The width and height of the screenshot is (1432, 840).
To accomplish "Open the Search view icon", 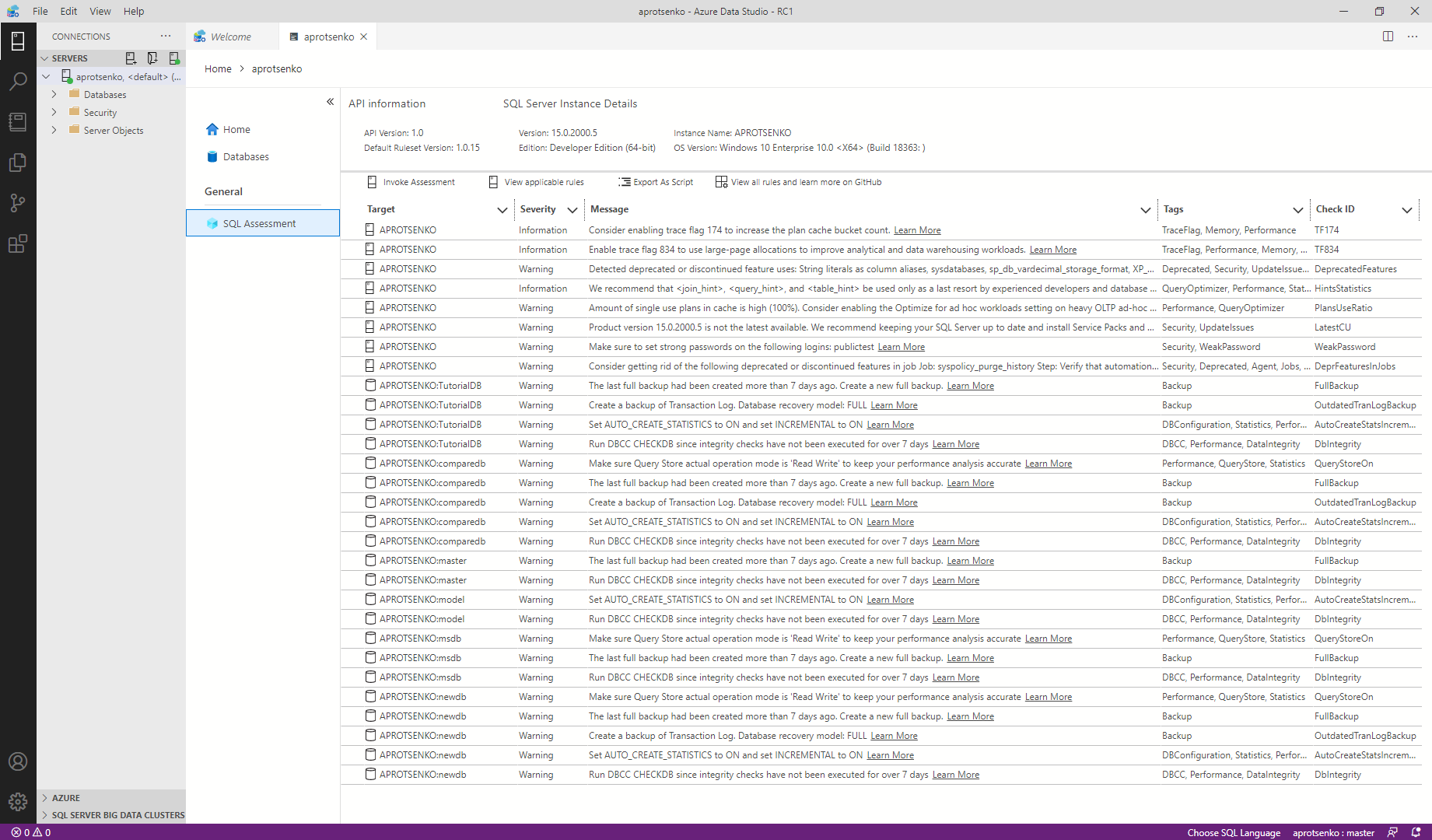I will point(18,81).
